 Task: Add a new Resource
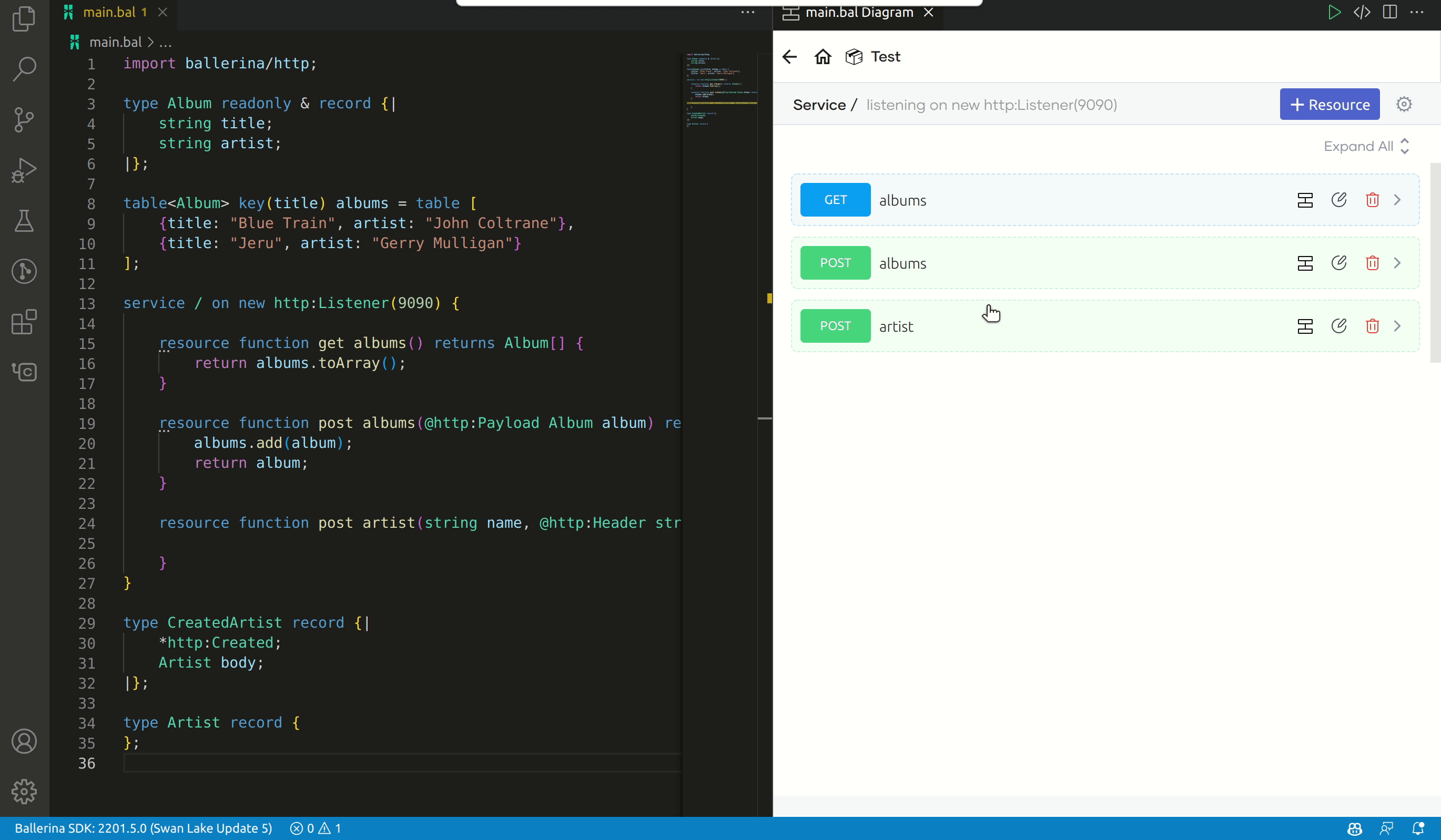1330,105
